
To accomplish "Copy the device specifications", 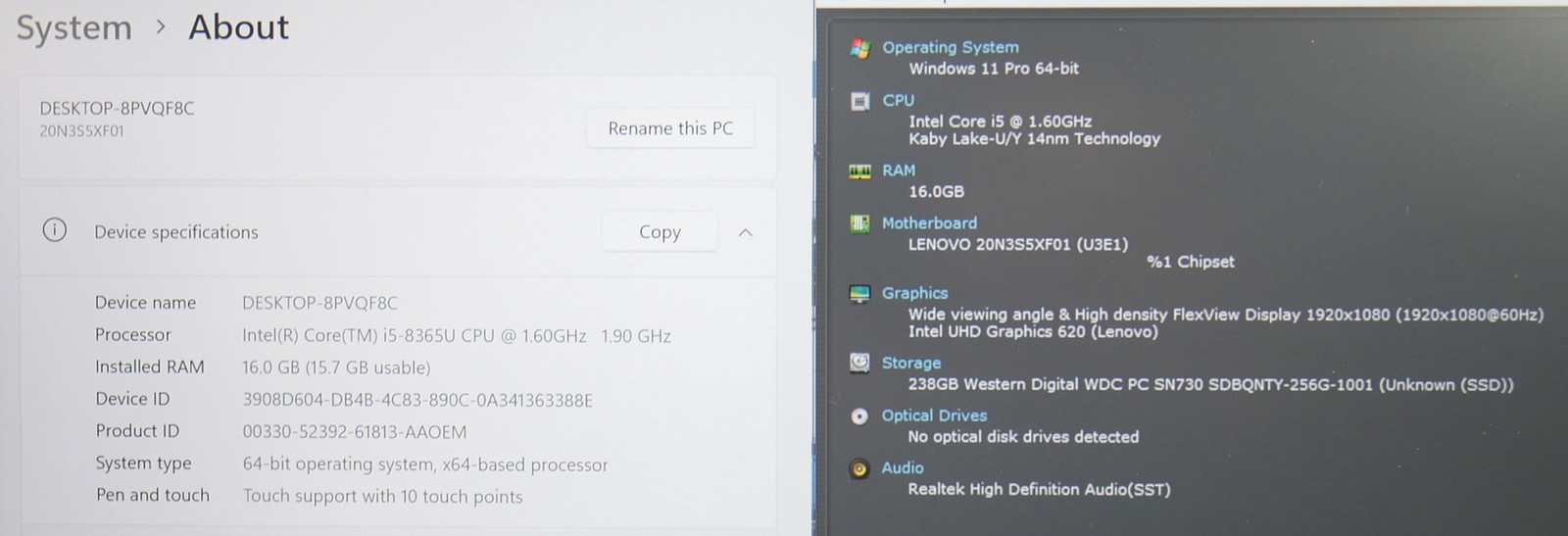I will point(660,232).
